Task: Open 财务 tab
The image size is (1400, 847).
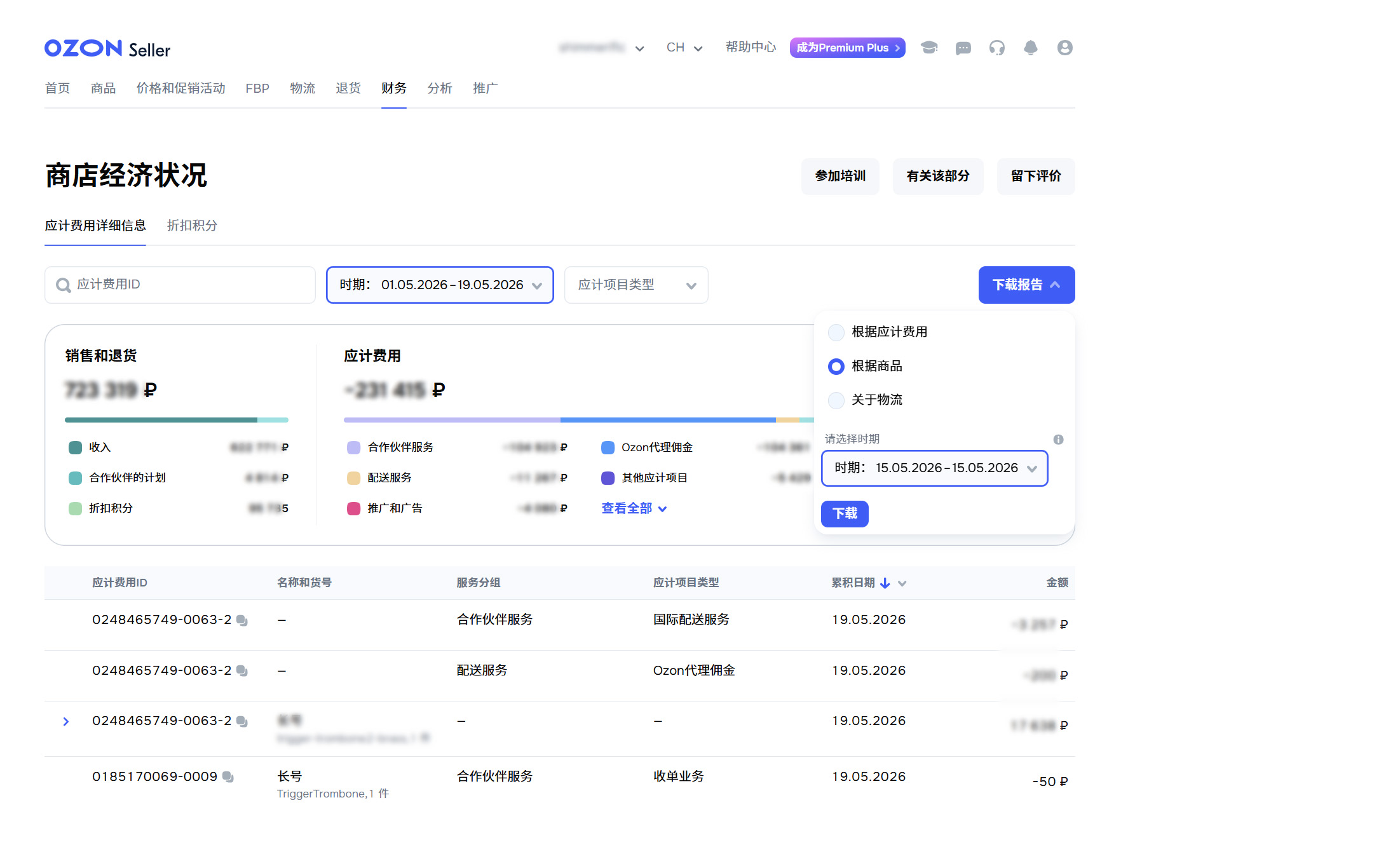Action: [394, 88]
